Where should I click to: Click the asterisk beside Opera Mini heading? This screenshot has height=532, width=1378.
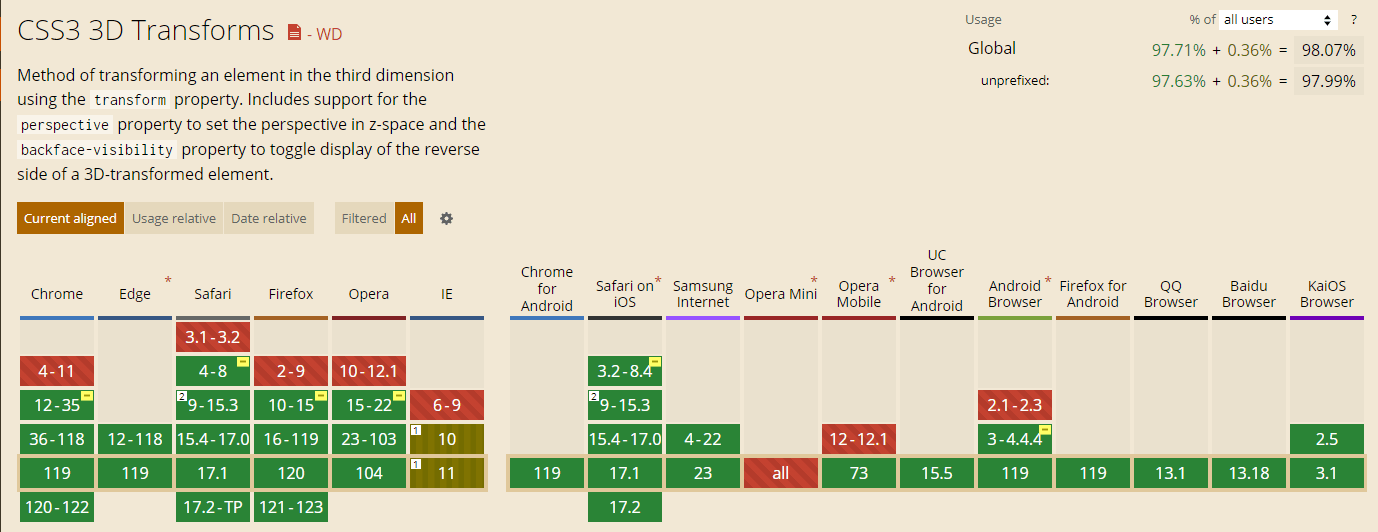(814, 281)
